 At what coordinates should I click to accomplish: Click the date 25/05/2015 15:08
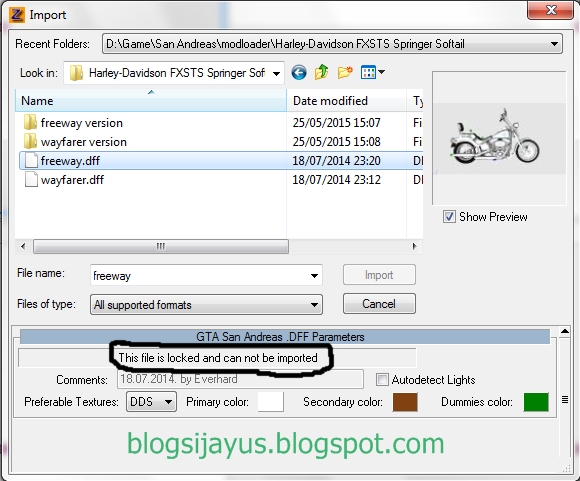[x=336, y=142]
